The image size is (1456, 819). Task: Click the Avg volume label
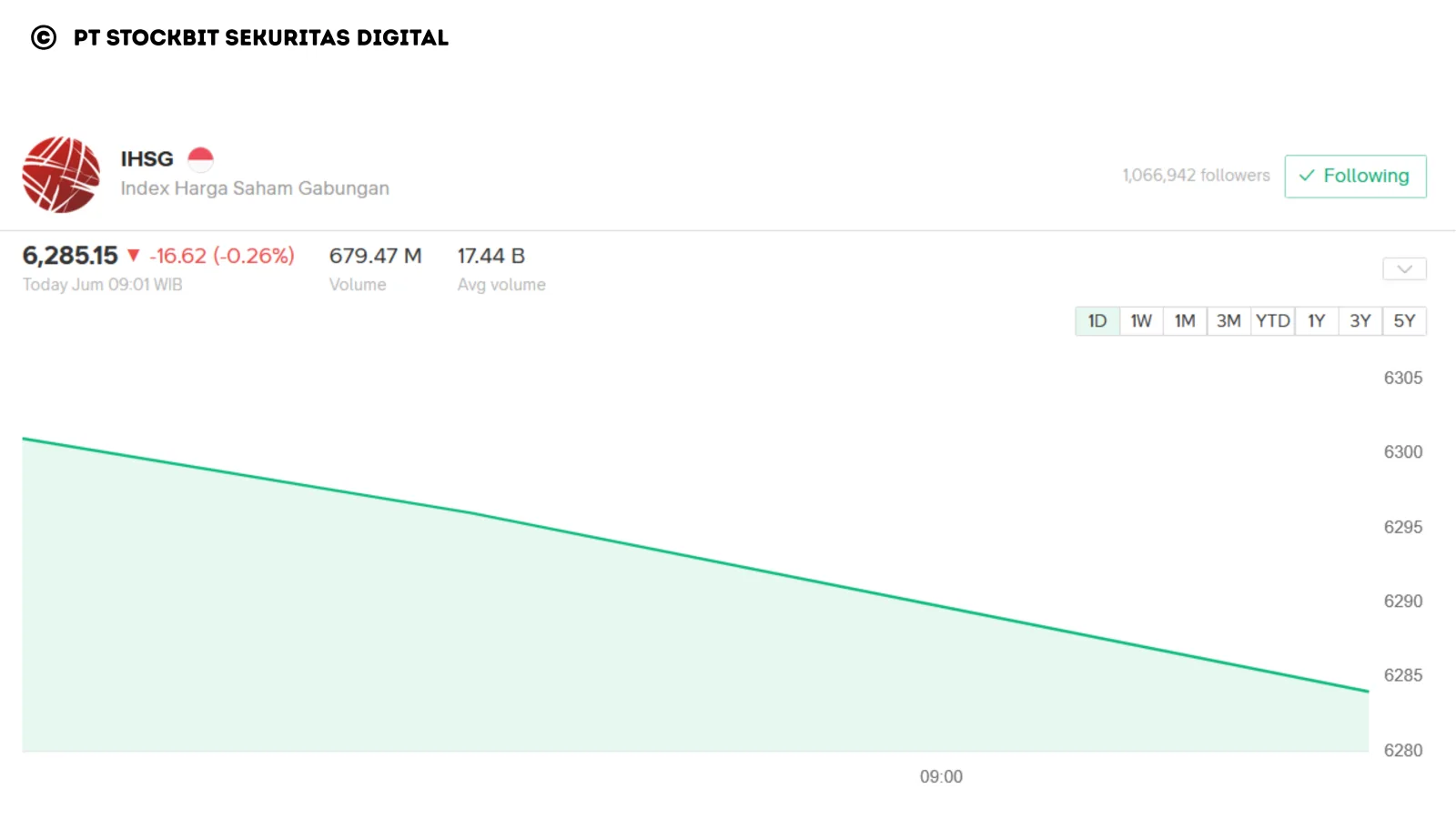501,285
